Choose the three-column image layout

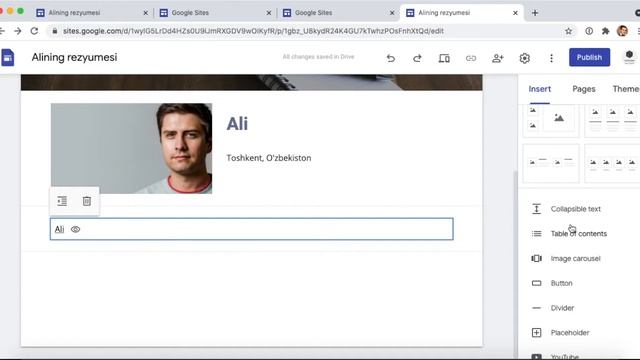(x=612, y=120)
